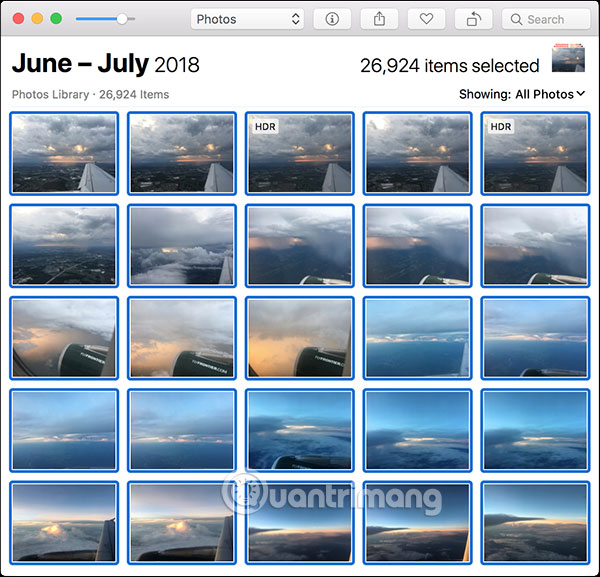Select first photo in fourth row
This screenshot has width=600, height=577.
[64, 430]
